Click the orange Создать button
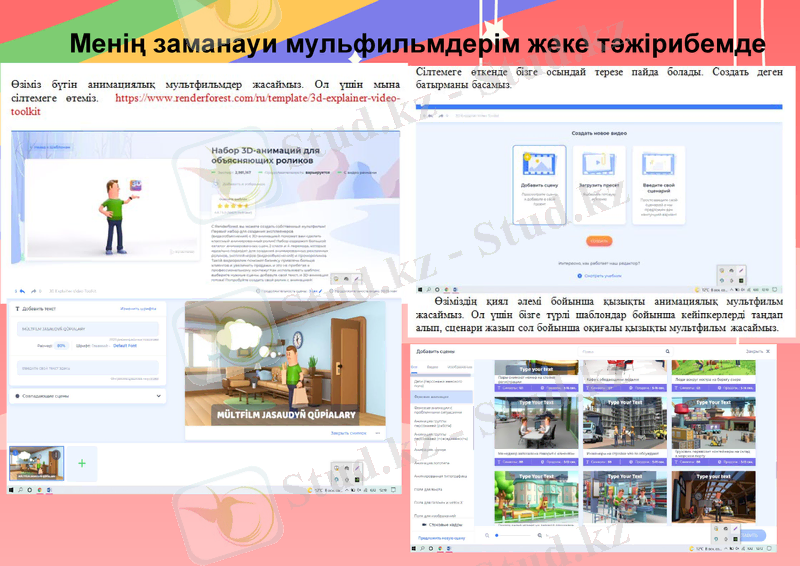 pos(599,241)
